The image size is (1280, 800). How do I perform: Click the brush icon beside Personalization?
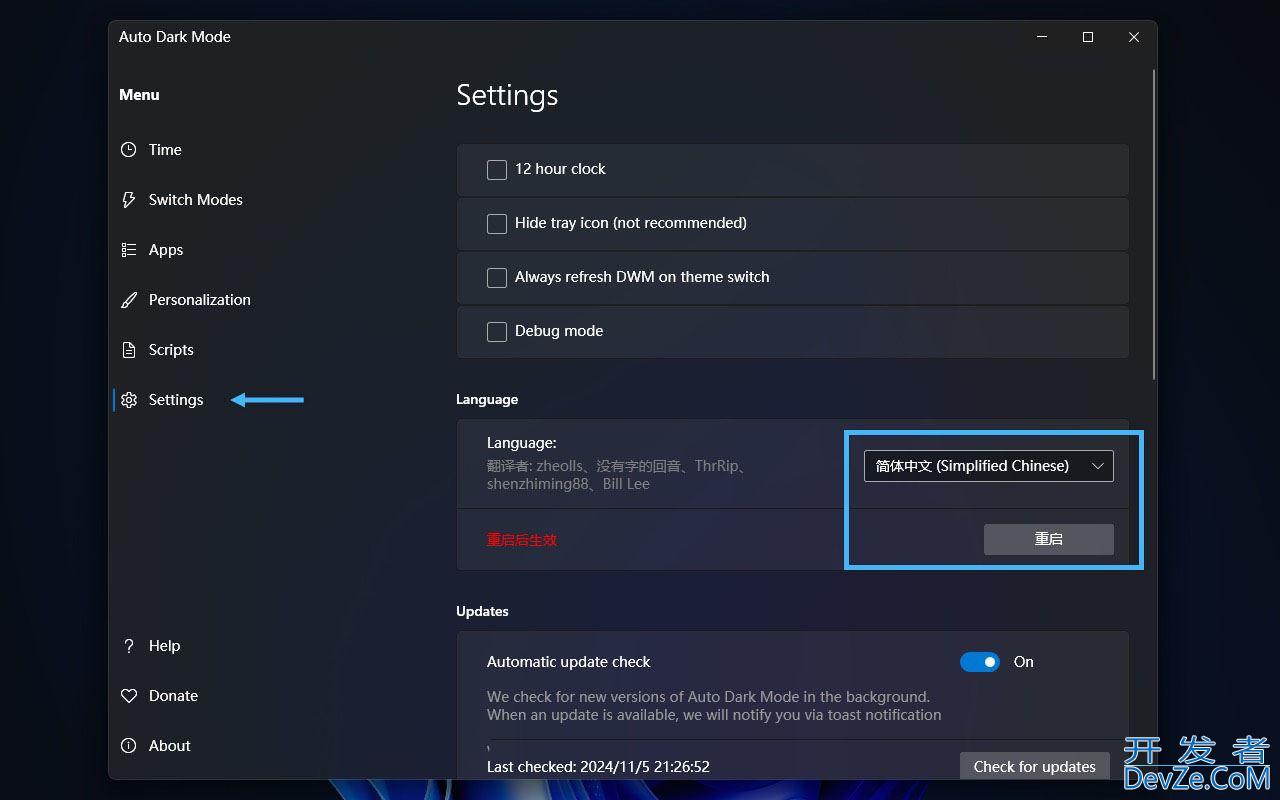coord(129,300)
